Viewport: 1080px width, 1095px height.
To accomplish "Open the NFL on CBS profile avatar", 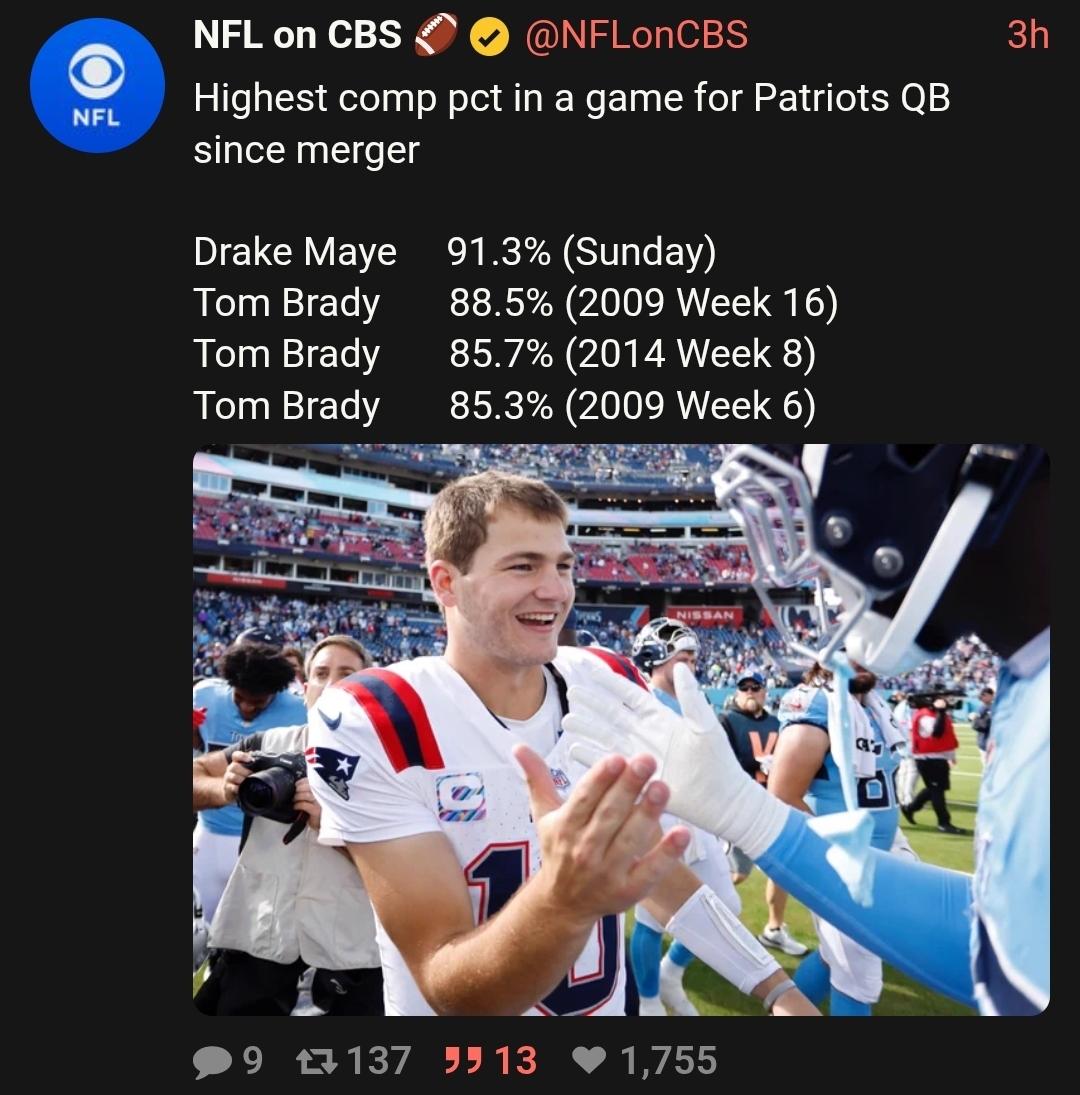I will [x=97, y=86].
